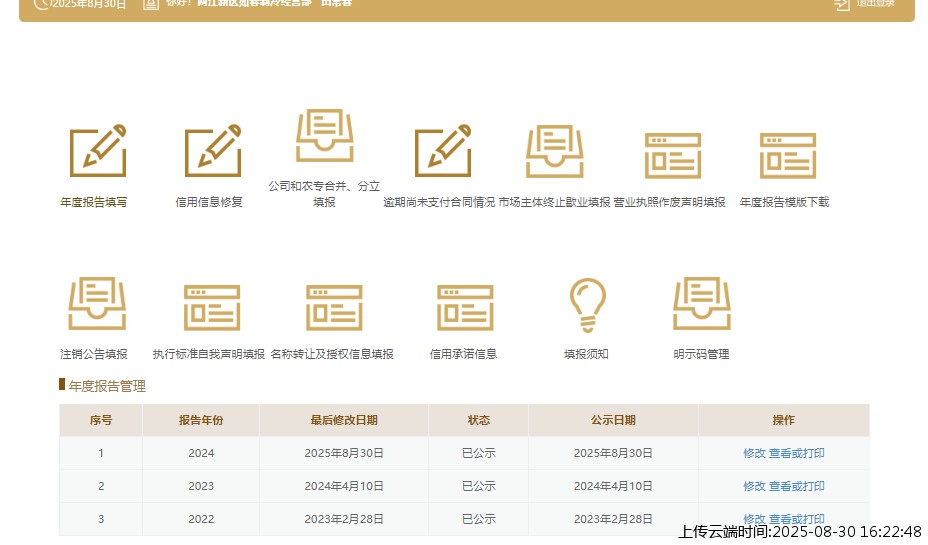Viewport: 928px width, 545px height.
Task: Click last-modified date of the 2024 report
Action: 344,453
